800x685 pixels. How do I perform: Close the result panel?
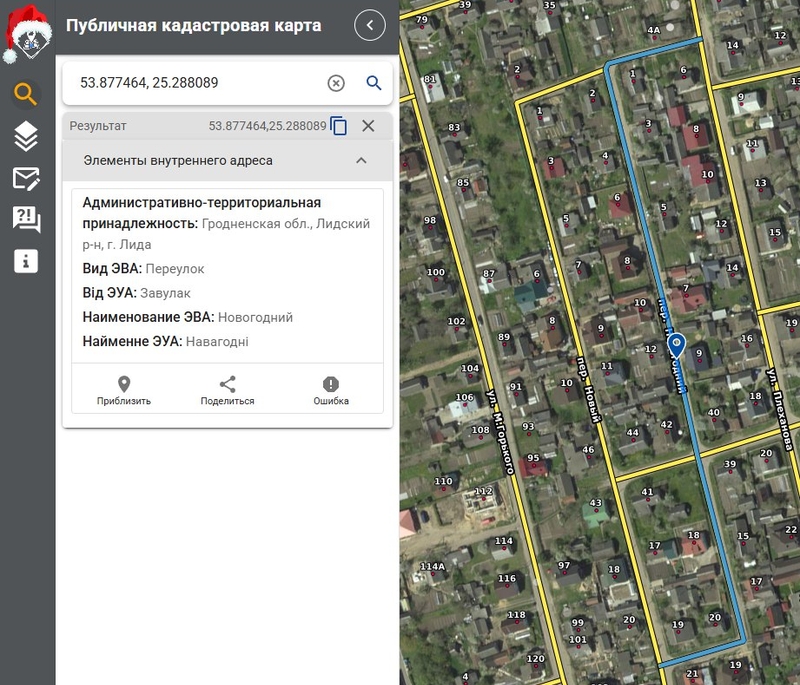pos(368,126)
